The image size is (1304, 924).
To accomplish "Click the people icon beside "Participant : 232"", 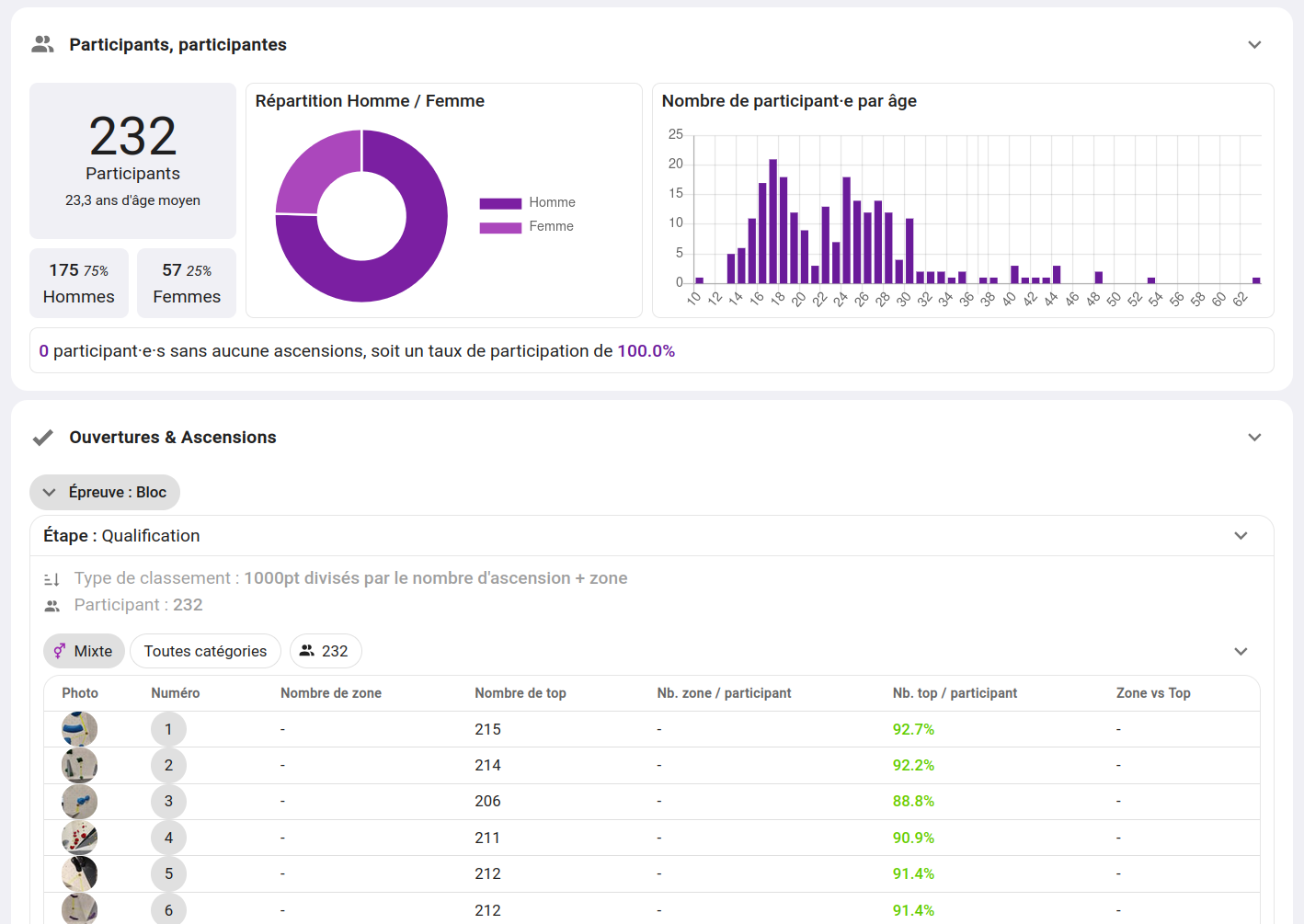I will coord(52,604).
